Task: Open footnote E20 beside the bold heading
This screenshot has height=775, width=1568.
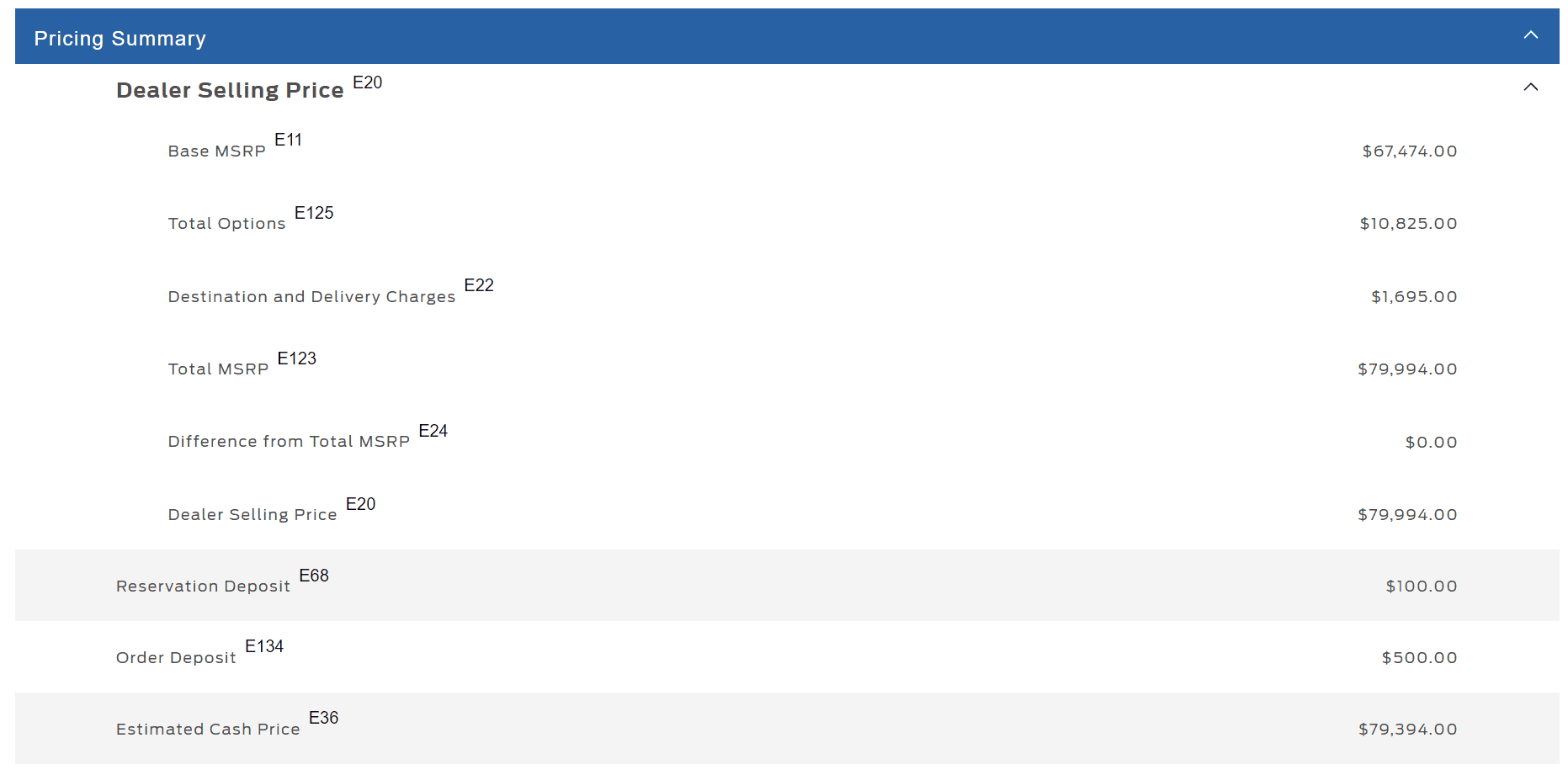Action: click(367, 82)
